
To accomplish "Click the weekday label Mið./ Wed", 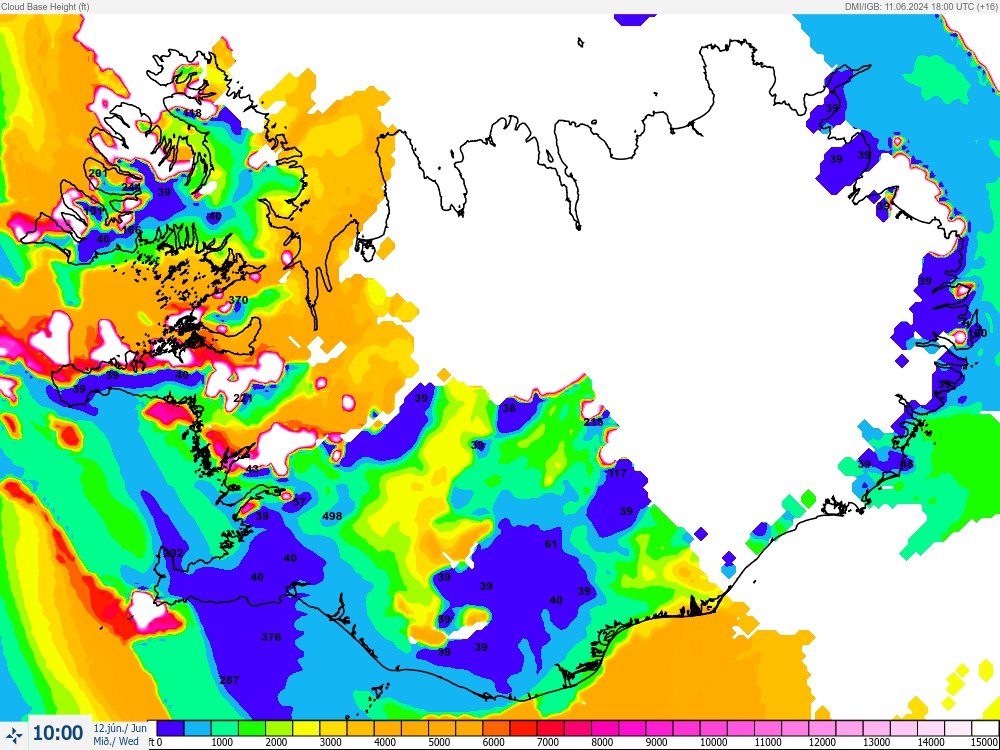I will [115, 741].
